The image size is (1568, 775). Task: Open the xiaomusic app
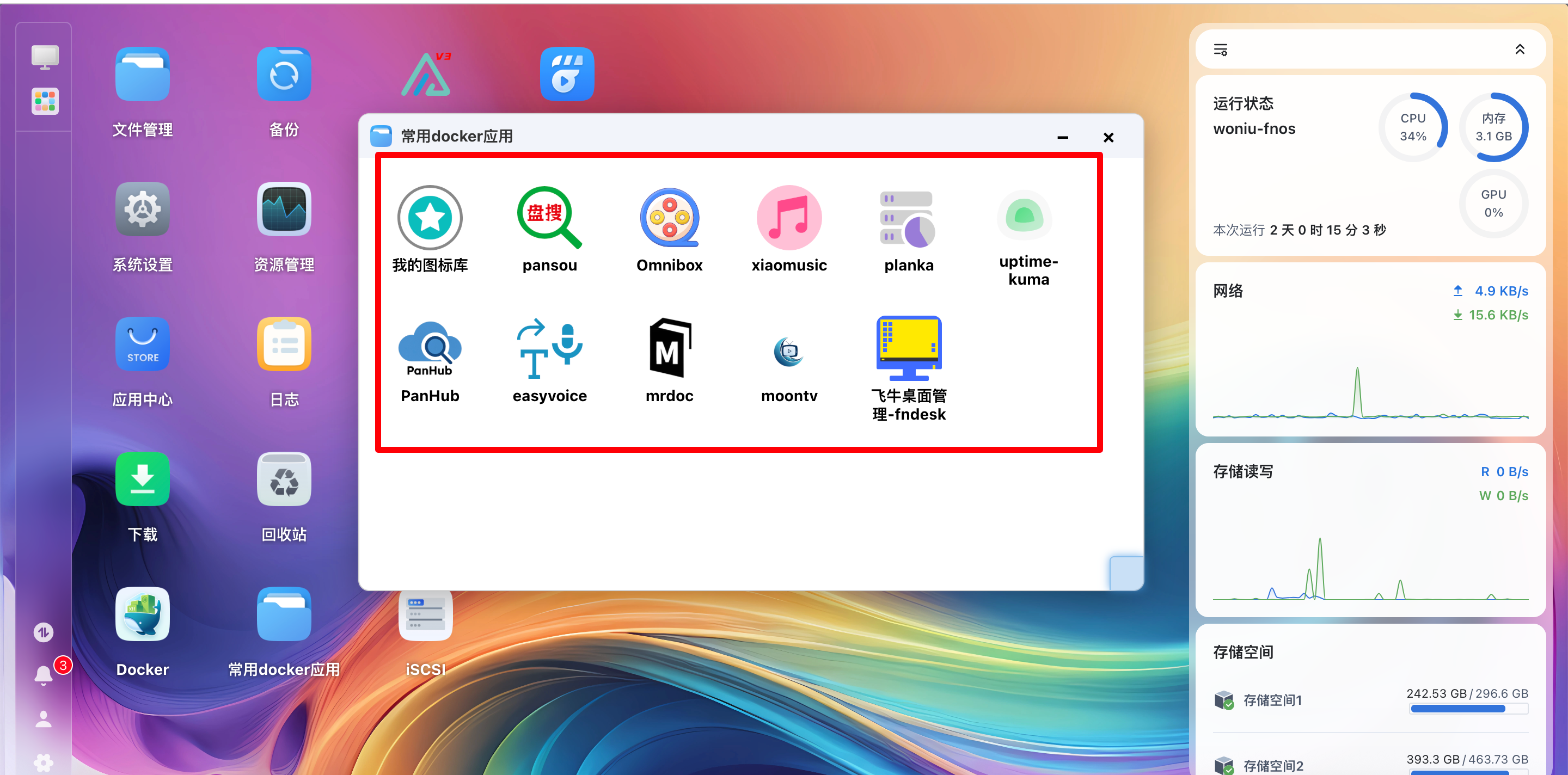point(789,218)
